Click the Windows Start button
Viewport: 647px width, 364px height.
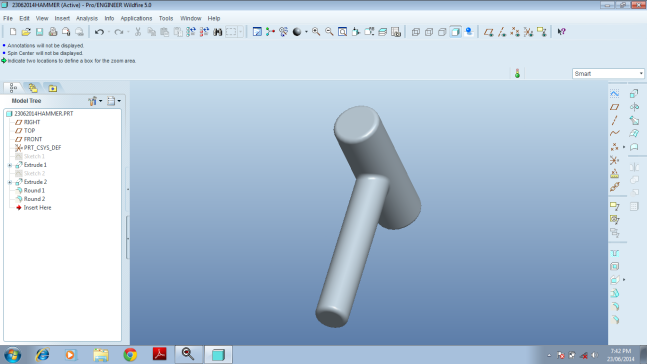tap(13, 355)
